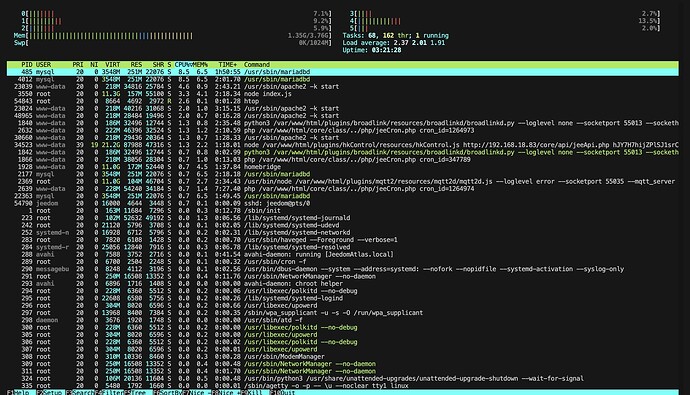
Task: Select mariadbd thread row PID 4012
Action: 342,79
